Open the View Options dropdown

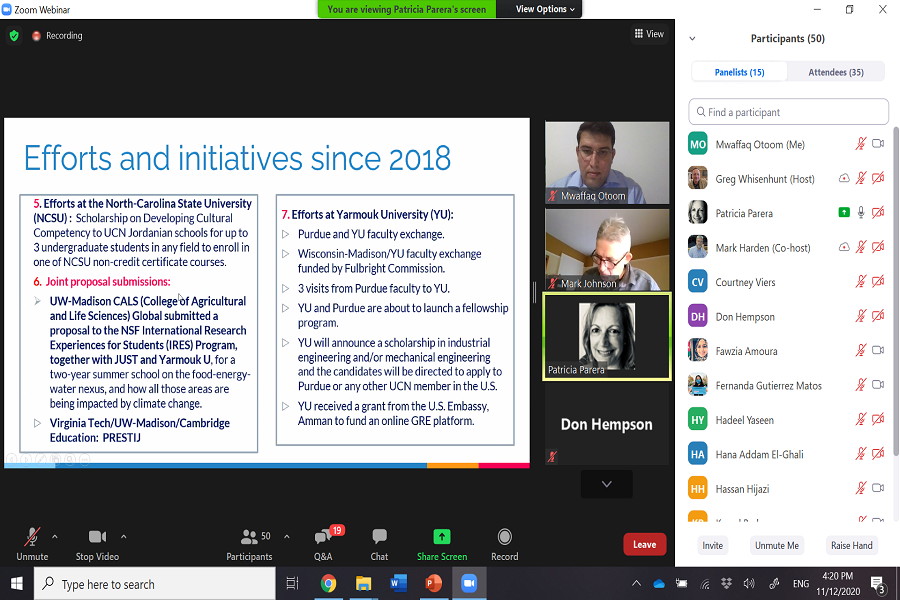pyautogui.click(x=545, y=9)
